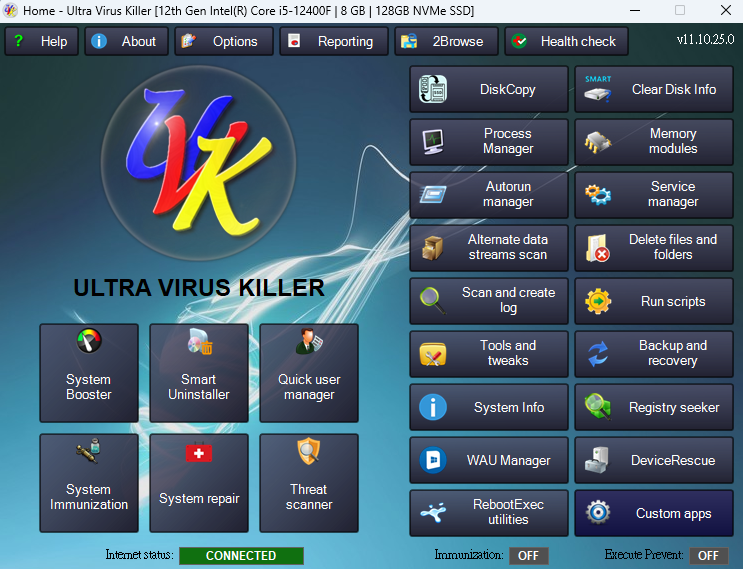Open the Service manager
743x569 pixels.
654,195
